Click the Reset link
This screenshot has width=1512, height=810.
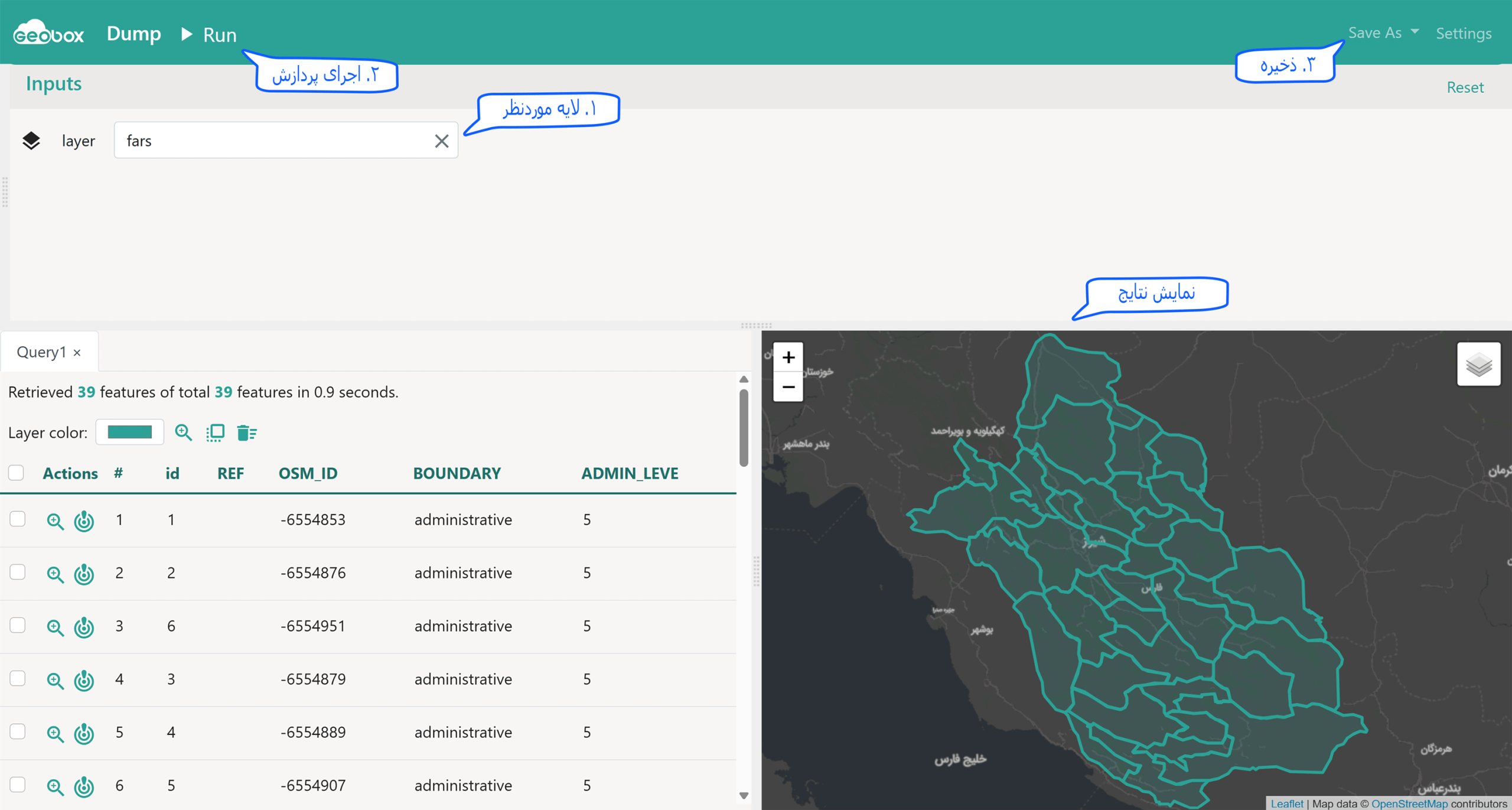click(1465, 87)
